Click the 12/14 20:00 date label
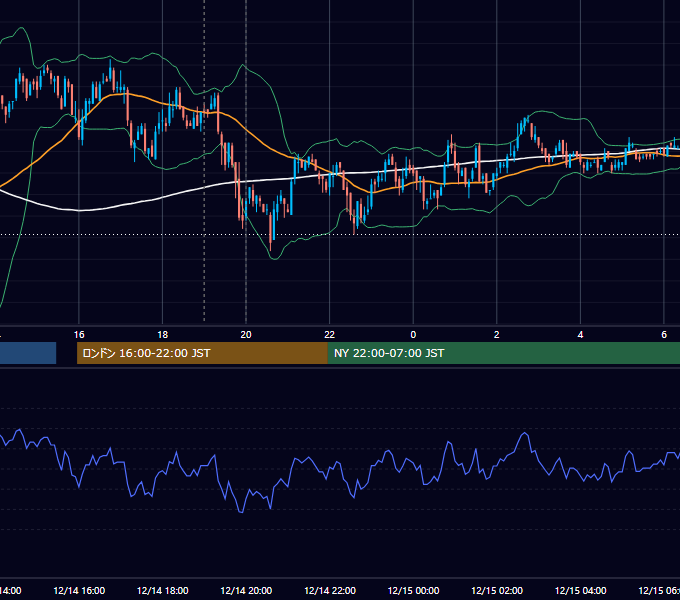The width and height of the screenshot is (680, 600). [246, 591]
